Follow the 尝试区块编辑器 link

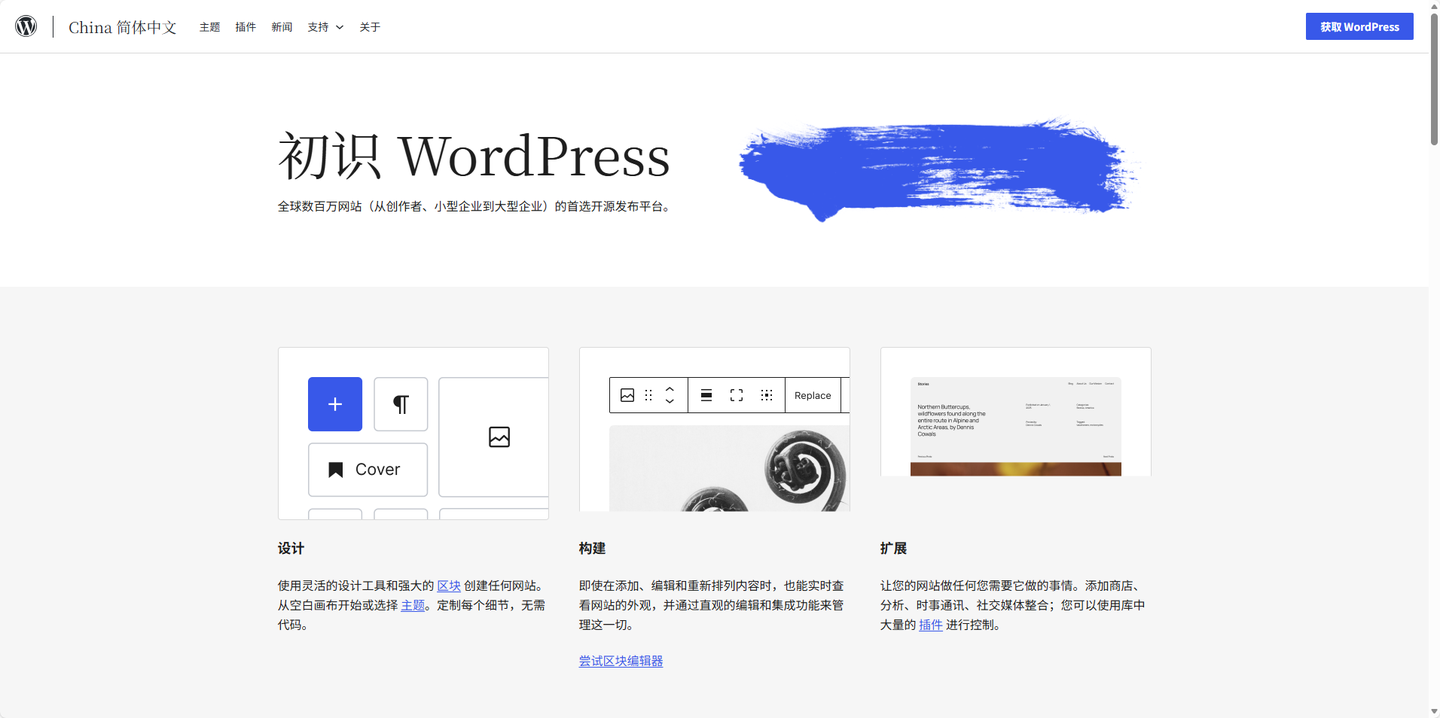[x=620, y=661]
